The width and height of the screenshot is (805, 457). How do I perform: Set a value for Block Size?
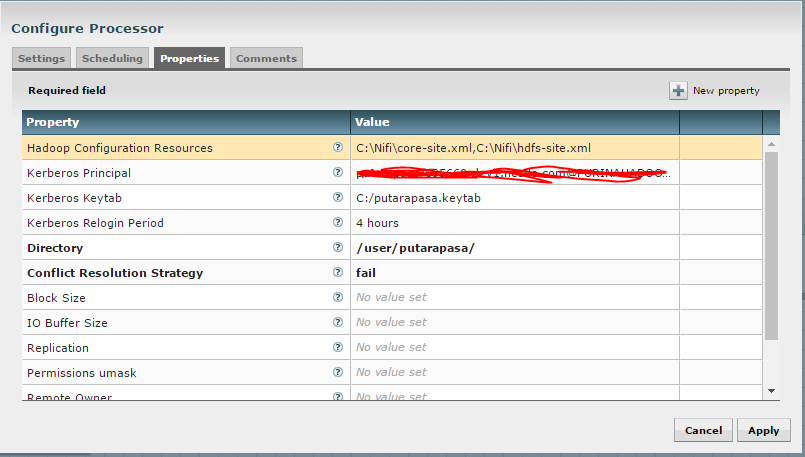515,297
